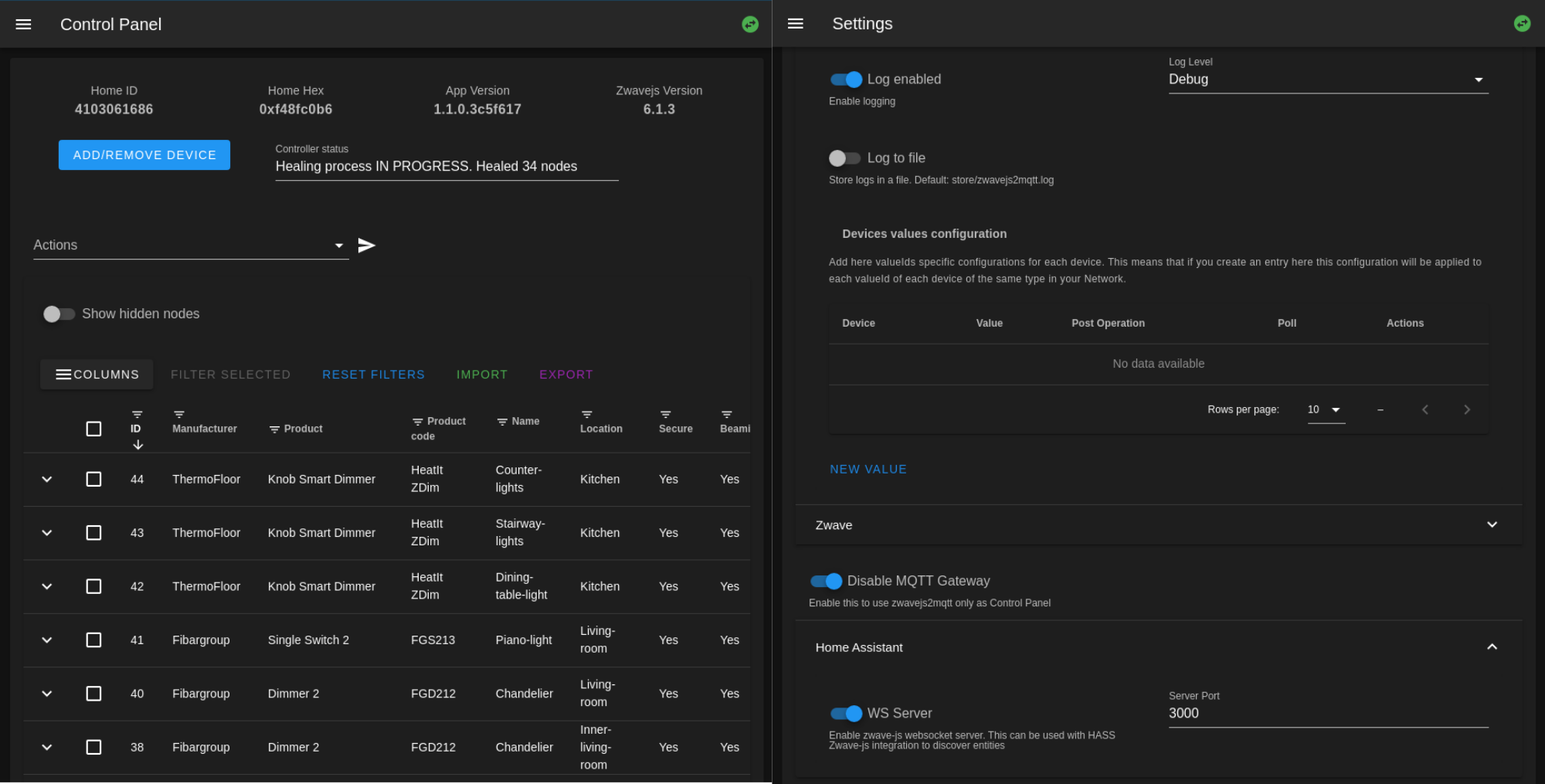Click the green status icon in Settings

tap(1522, 23)
